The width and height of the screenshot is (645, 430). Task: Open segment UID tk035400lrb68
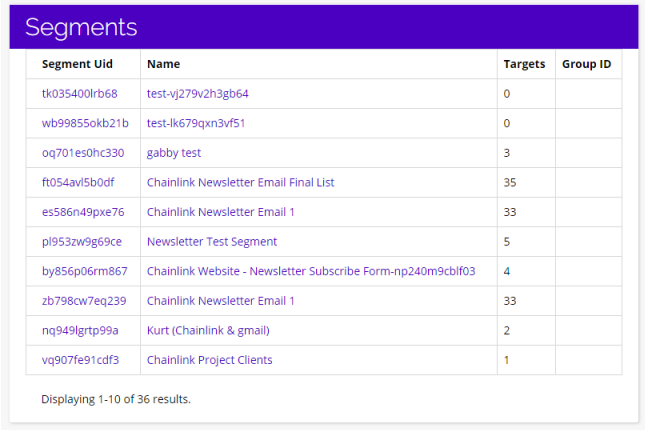coord(79,94)
